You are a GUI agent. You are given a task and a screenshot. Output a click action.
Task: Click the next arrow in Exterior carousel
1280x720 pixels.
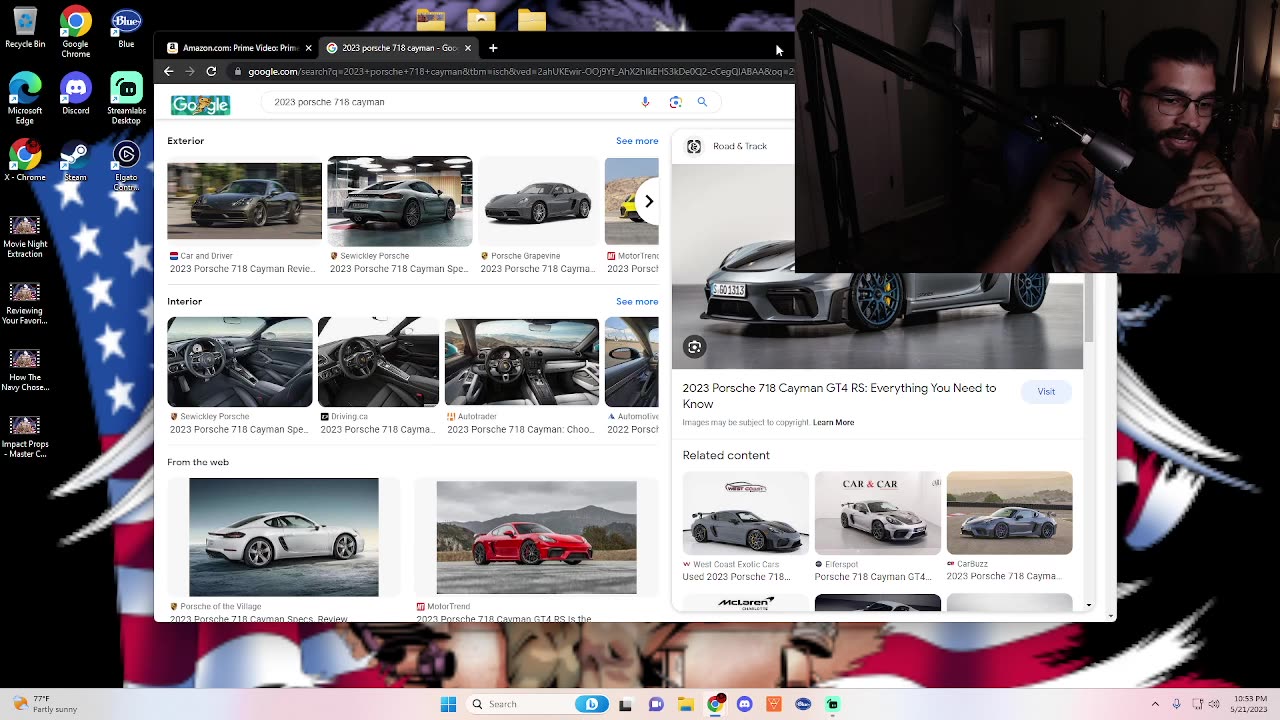(648, 201)
